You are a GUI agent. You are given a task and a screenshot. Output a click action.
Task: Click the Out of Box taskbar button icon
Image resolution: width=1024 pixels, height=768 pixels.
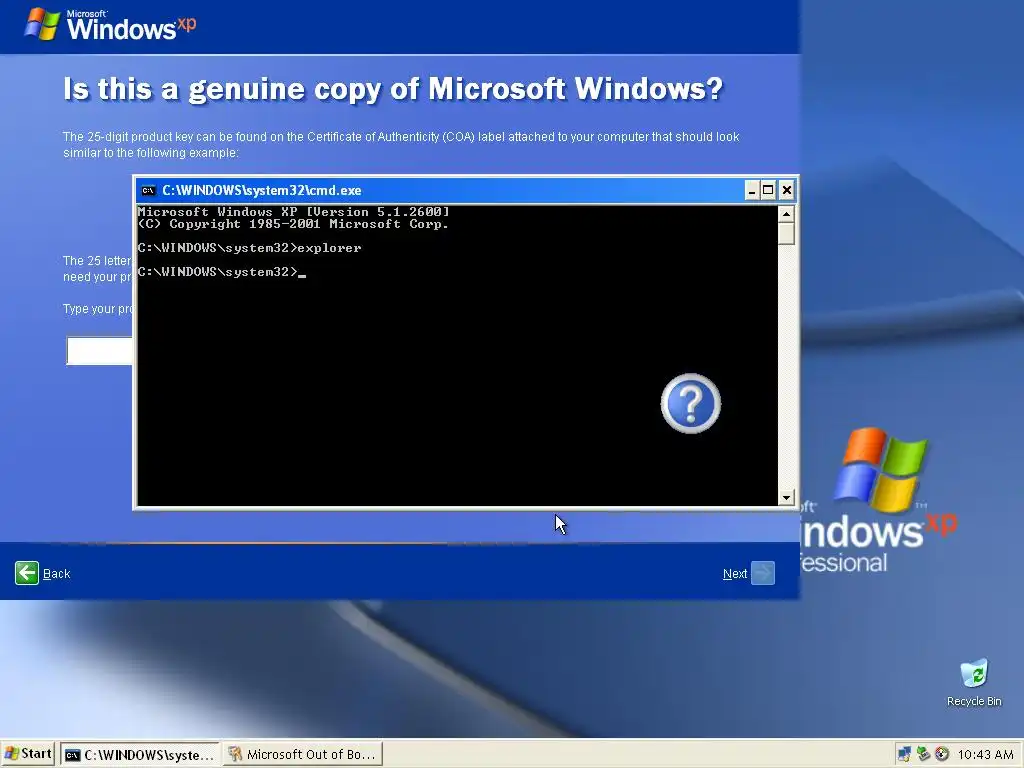[234, 754]
